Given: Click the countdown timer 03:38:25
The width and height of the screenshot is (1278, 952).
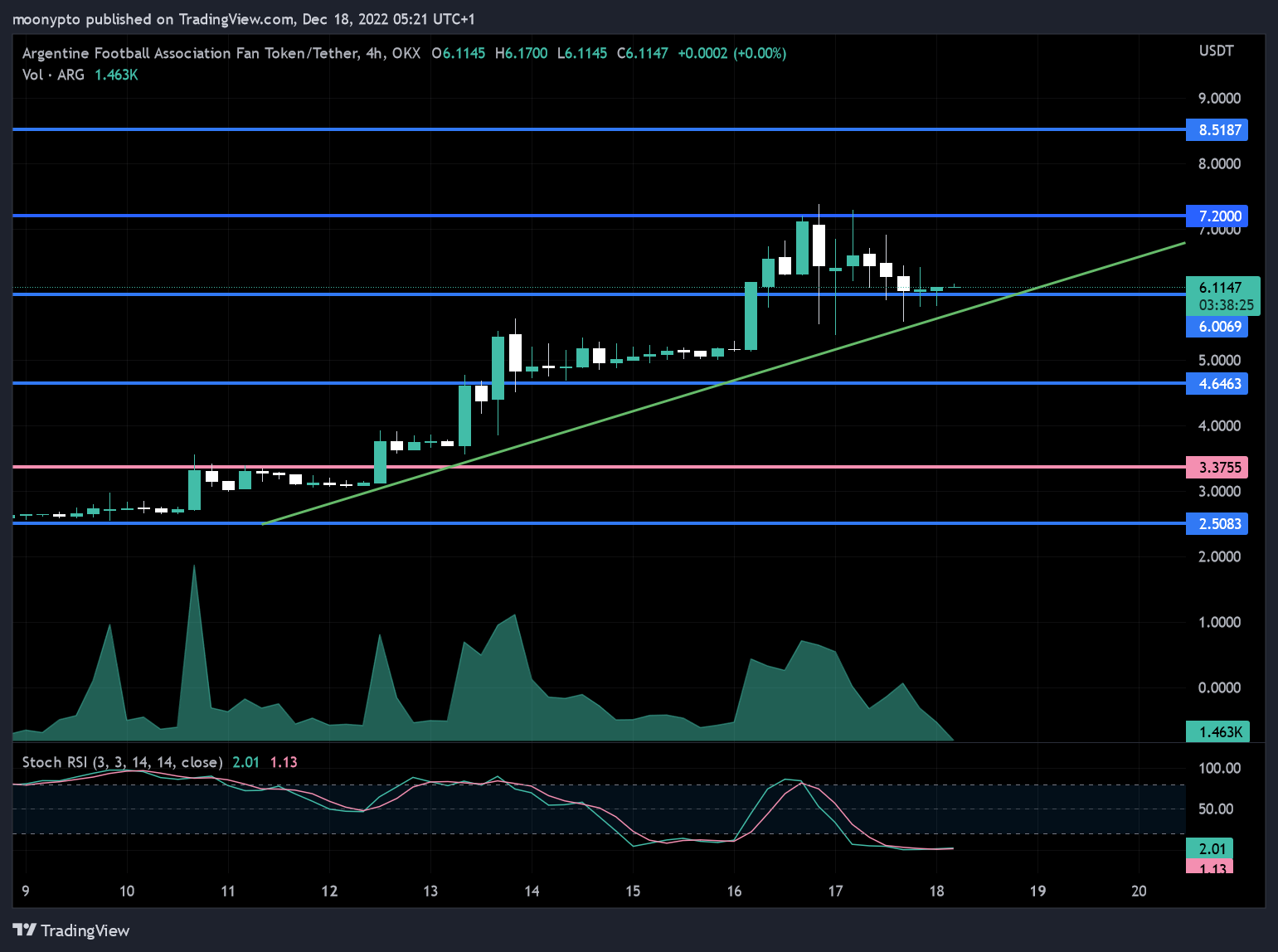Looking at the screenshot, I should click(x=1226, y=305).
